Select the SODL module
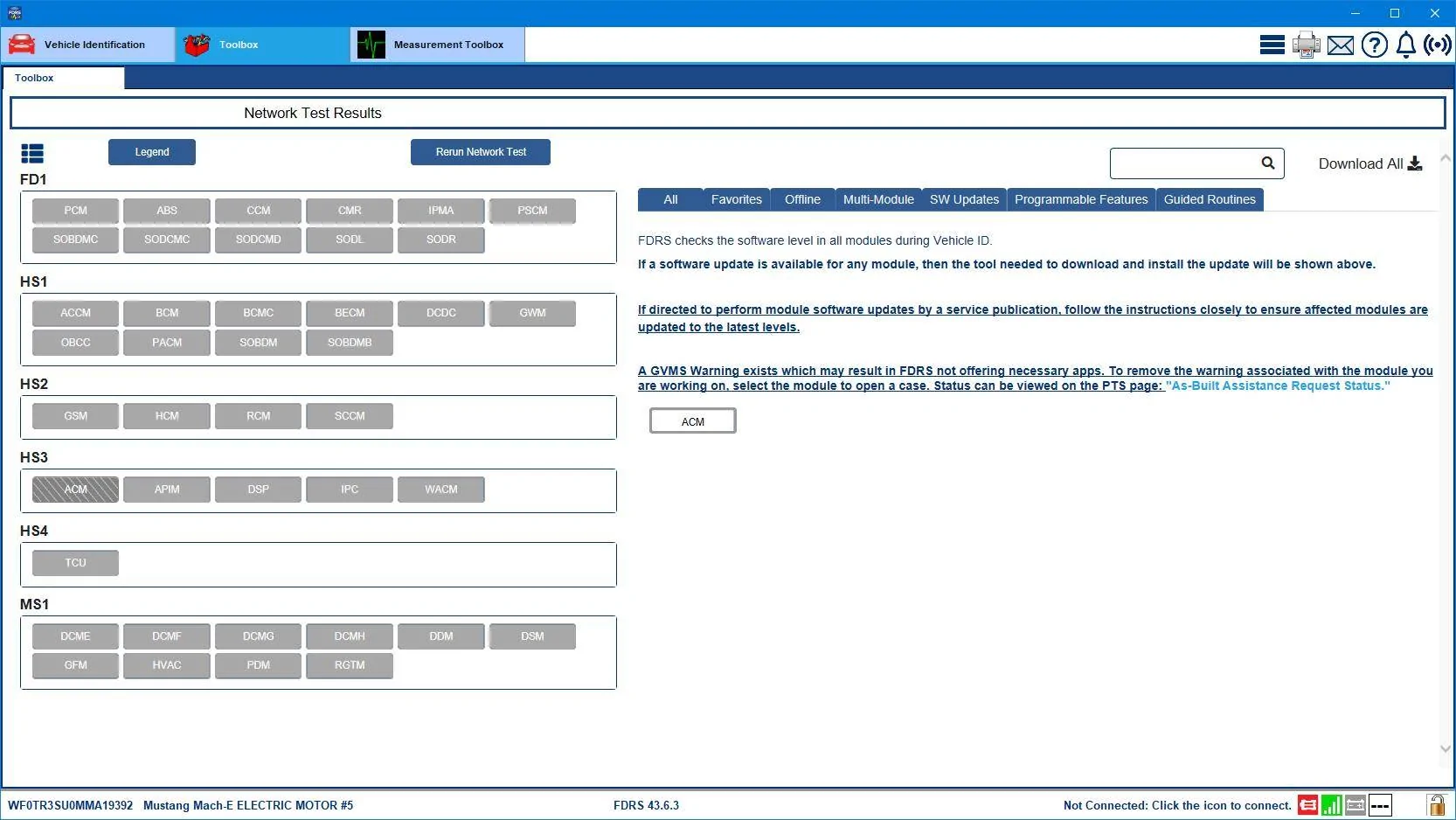Viewport: 1456px width, 820px height. coord(350,240)
